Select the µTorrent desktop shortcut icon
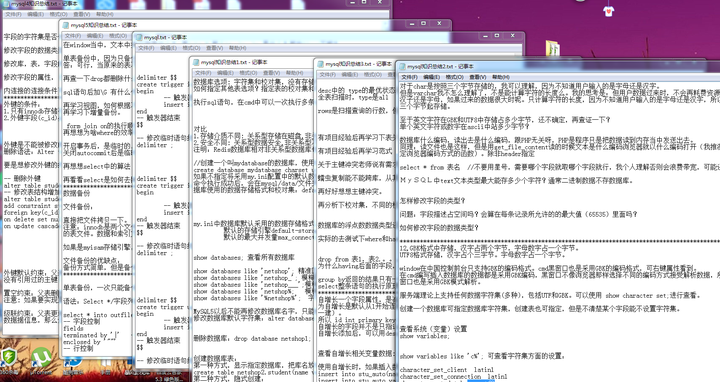 40,359
